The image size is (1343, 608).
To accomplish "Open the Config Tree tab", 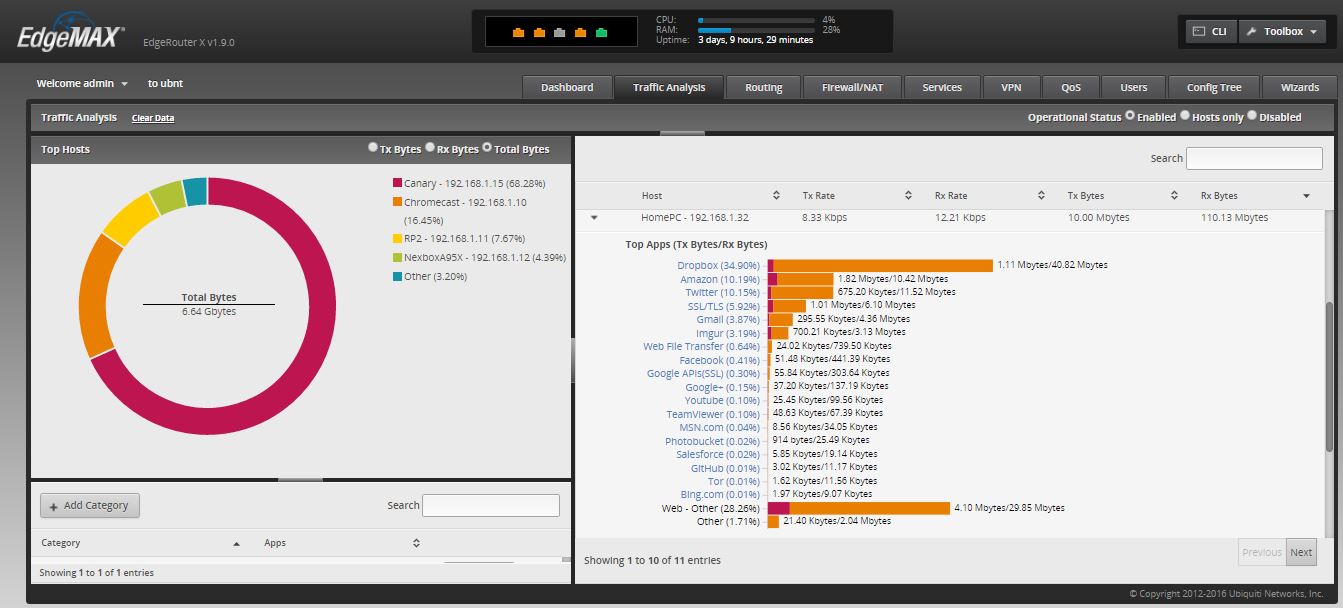I will click(1214, 88).
